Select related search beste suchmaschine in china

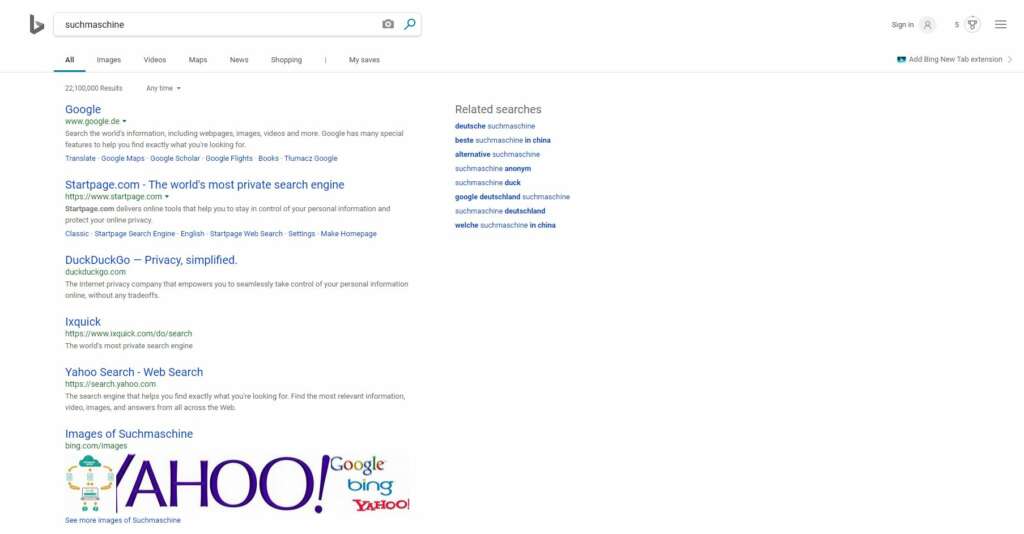point(503,140)
